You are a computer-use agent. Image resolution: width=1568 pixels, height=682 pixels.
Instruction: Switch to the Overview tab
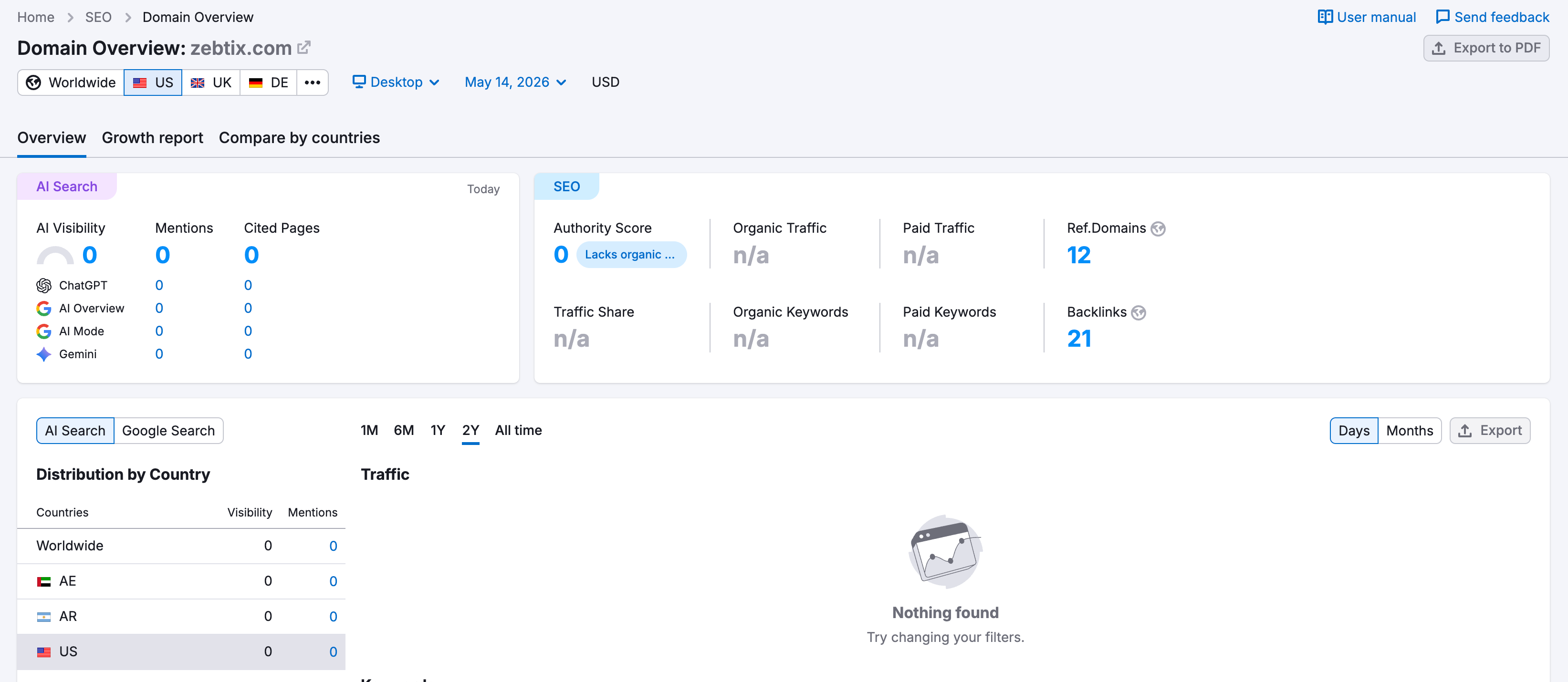click(x=52, y=138)
